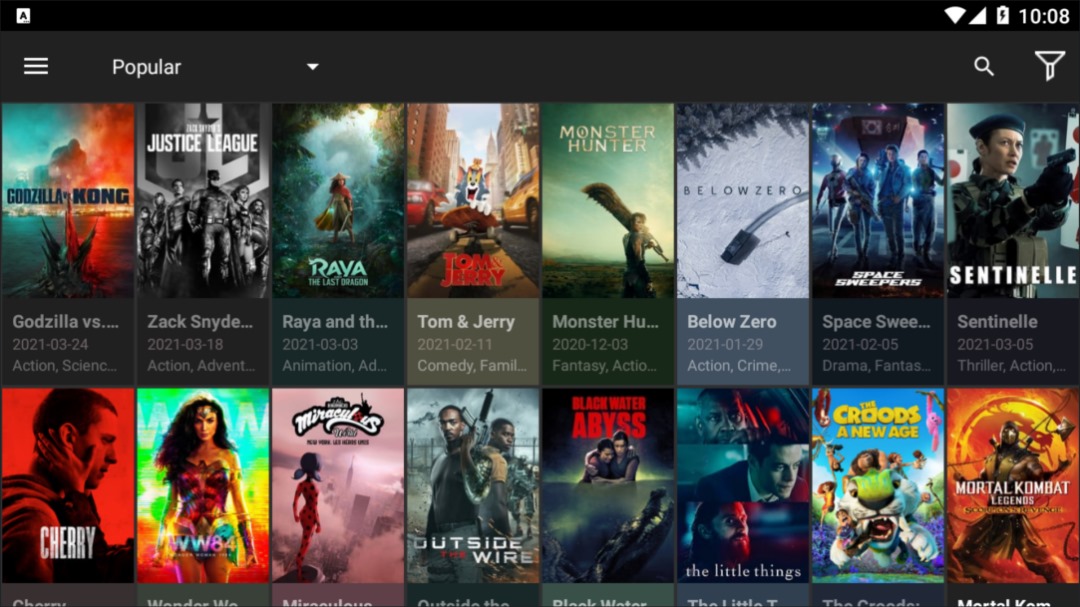Tap the search magnifier icon

tap(984, 67)
